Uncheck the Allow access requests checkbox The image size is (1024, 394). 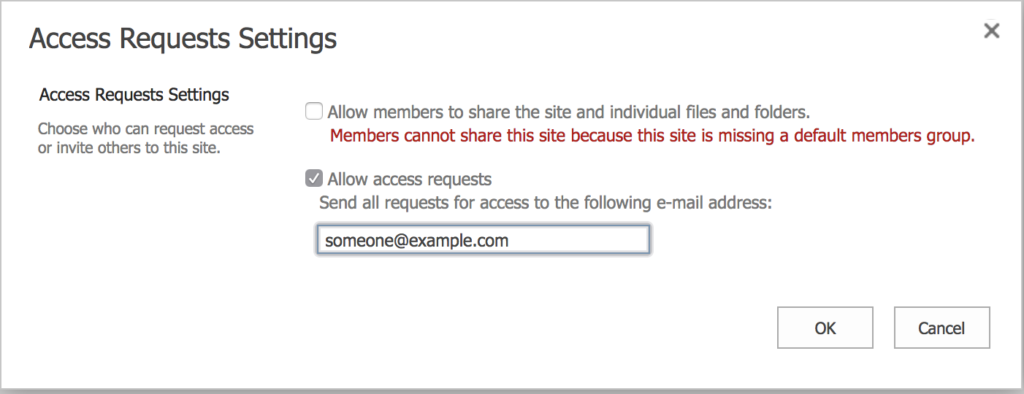tap(314, 178)
